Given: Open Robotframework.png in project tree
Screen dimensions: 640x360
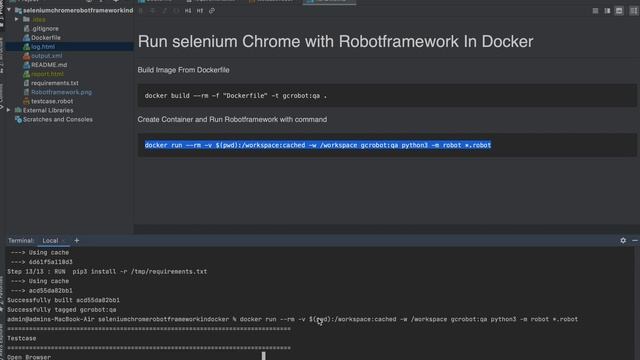Looking at the screenshot, I should coord(61,92).
